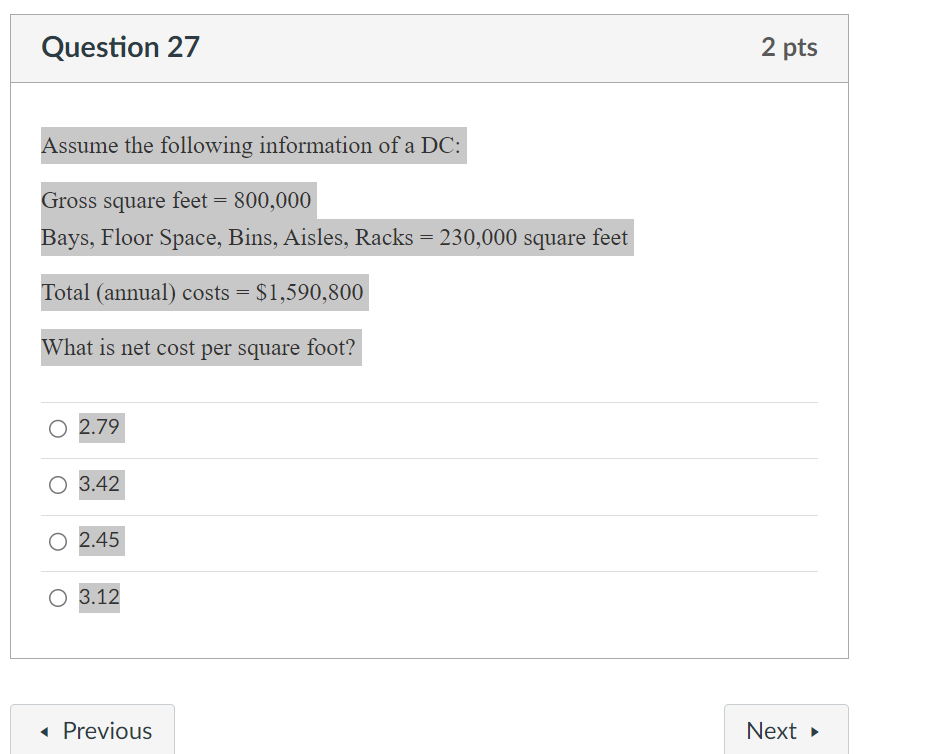Screen dimensions: 925x754
Task: Click the answer row containing 3.12
Action: click(x=430, y=597)
